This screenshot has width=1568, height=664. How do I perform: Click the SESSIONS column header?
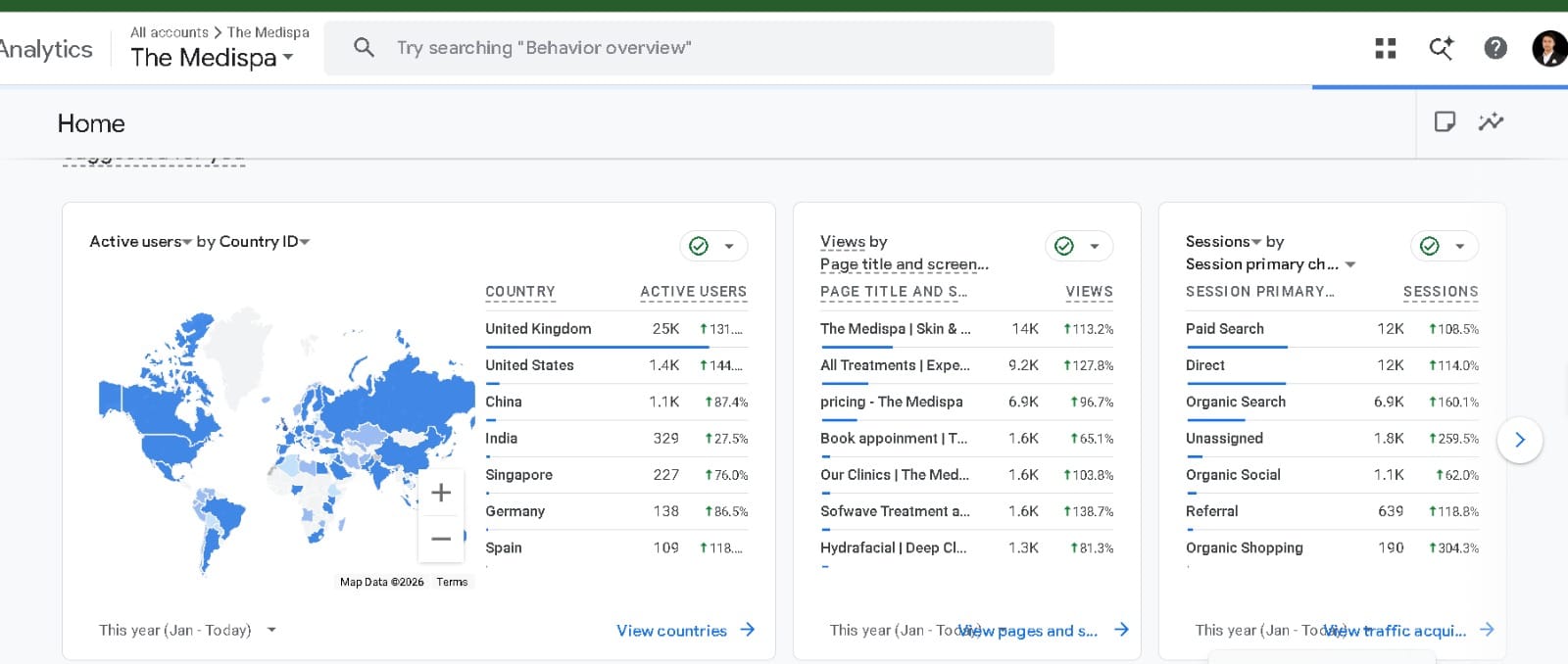1441,292
